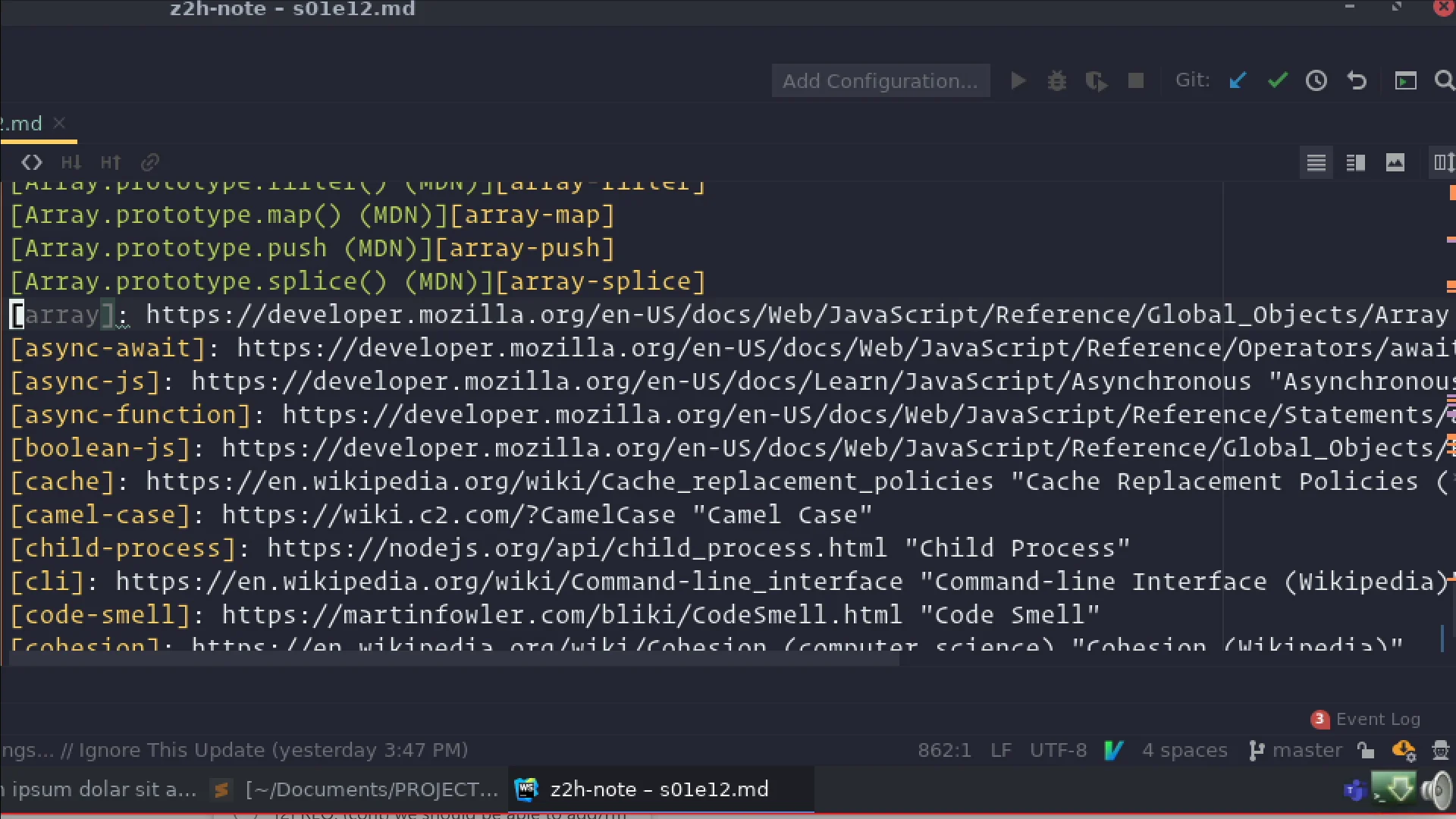Switch to editor-only markdown view
Viewport: 1456px width, 819px height.
pyautogui.click(x=1316, y=162)
